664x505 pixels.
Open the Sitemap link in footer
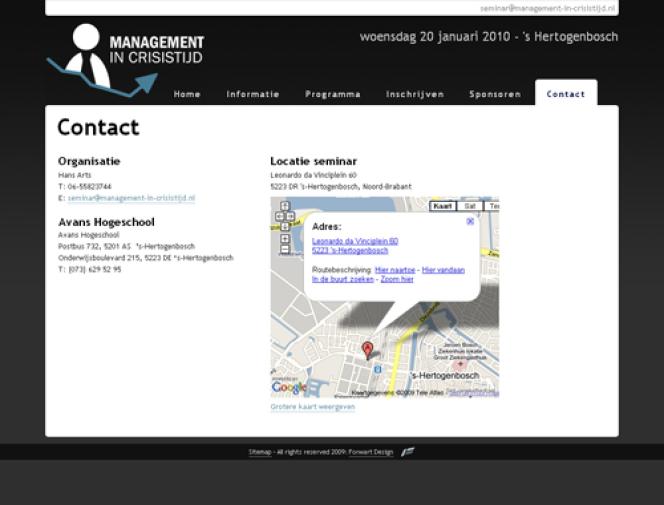pyautogui.click(x=259, y=453)
